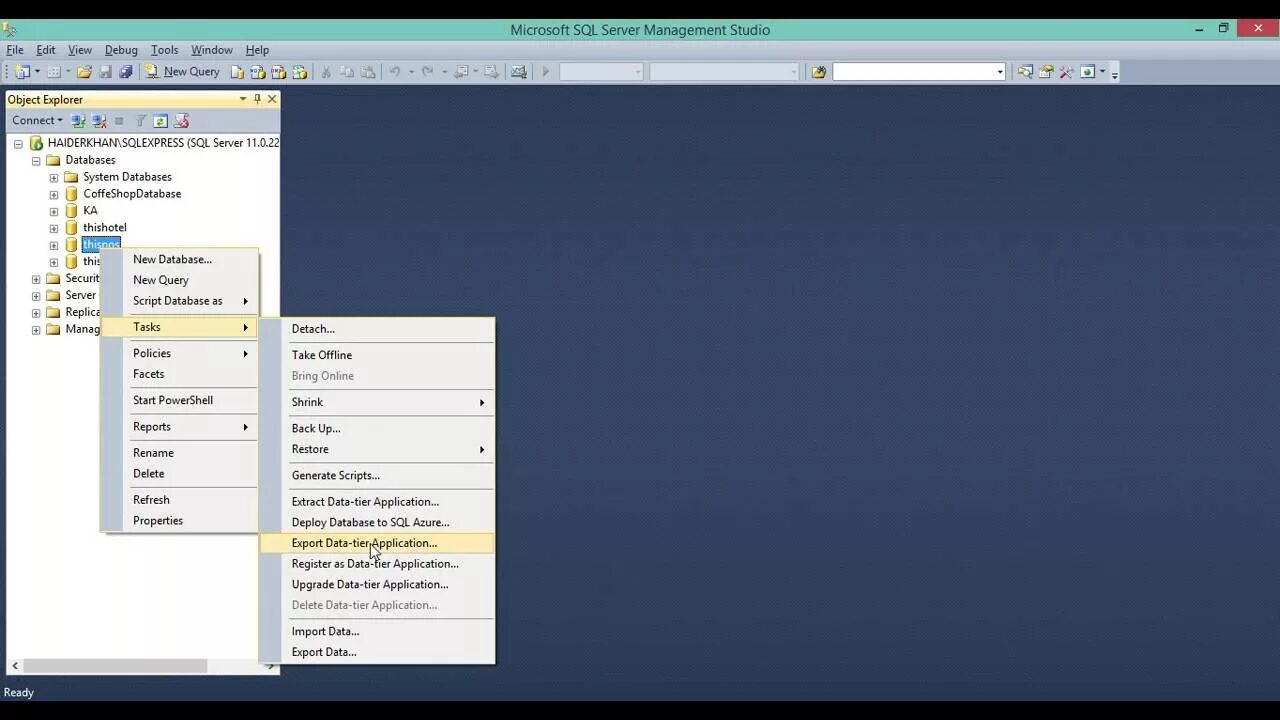Choose Properties in the context menu
Viewport: 1280px width, 720px height.
point(179,520)
